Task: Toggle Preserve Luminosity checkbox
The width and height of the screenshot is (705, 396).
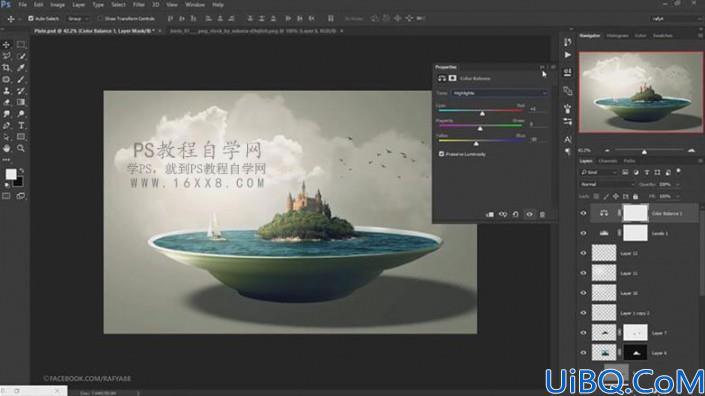Action: point(441,154)
